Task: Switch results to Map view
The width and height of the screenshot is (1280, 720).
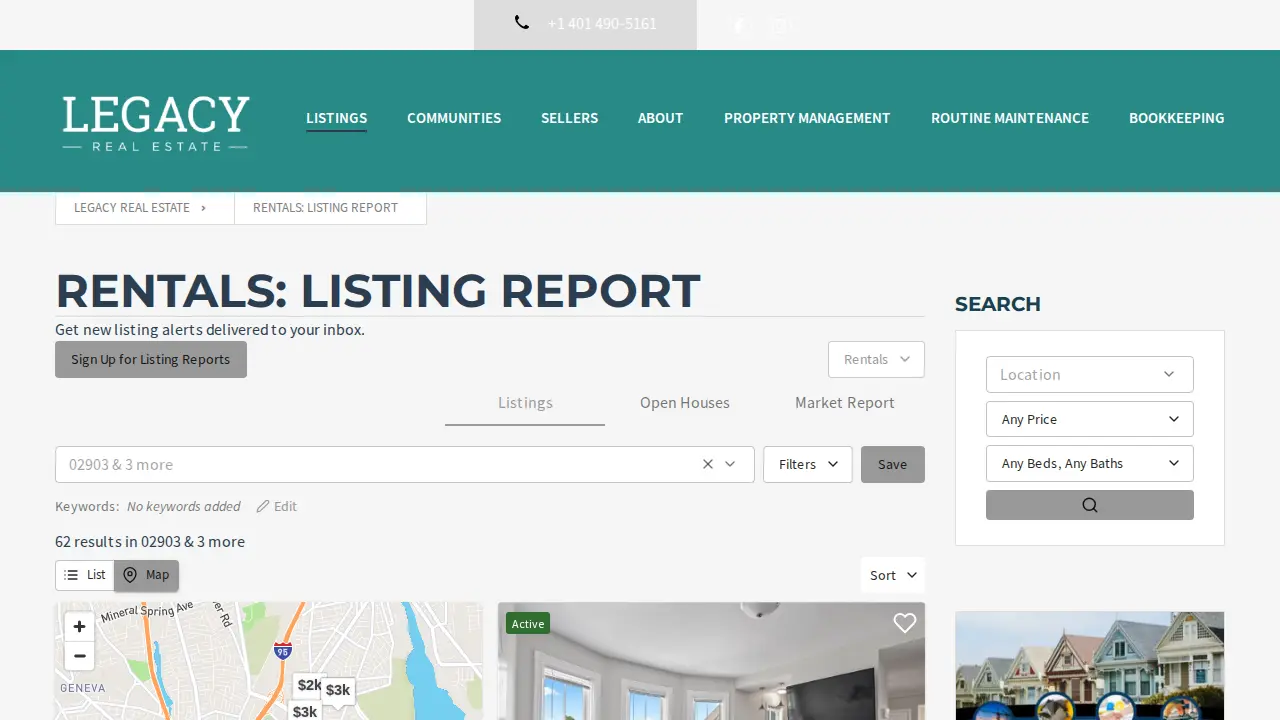Action: [x=147, y=575]
